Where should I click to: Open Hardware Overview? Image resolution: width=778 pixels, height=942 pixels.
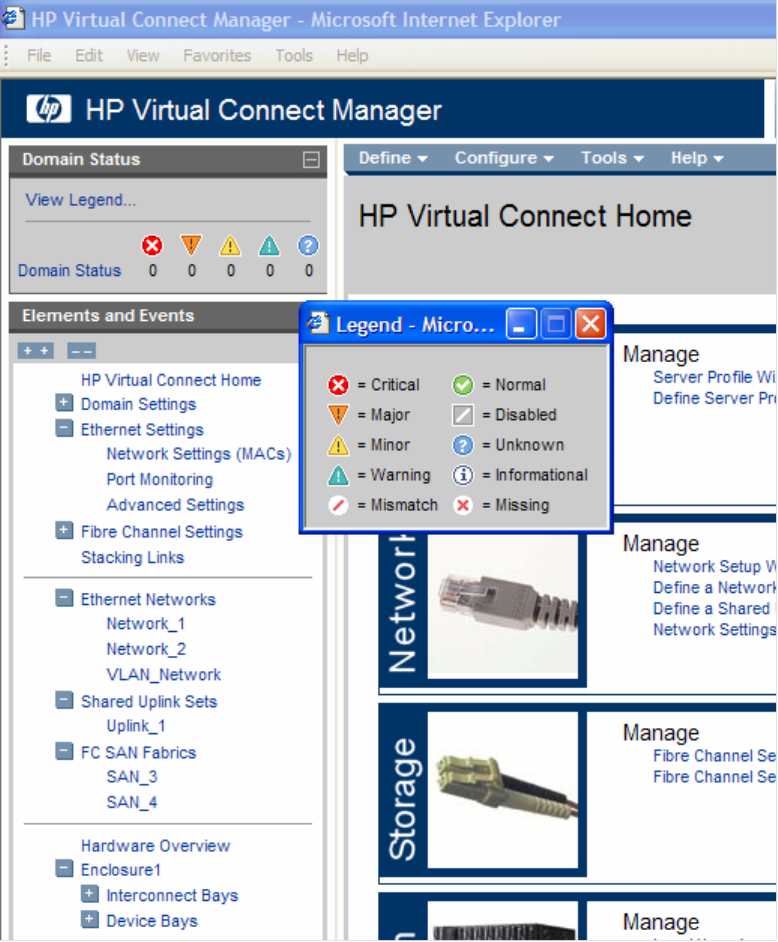coord(156,846)
